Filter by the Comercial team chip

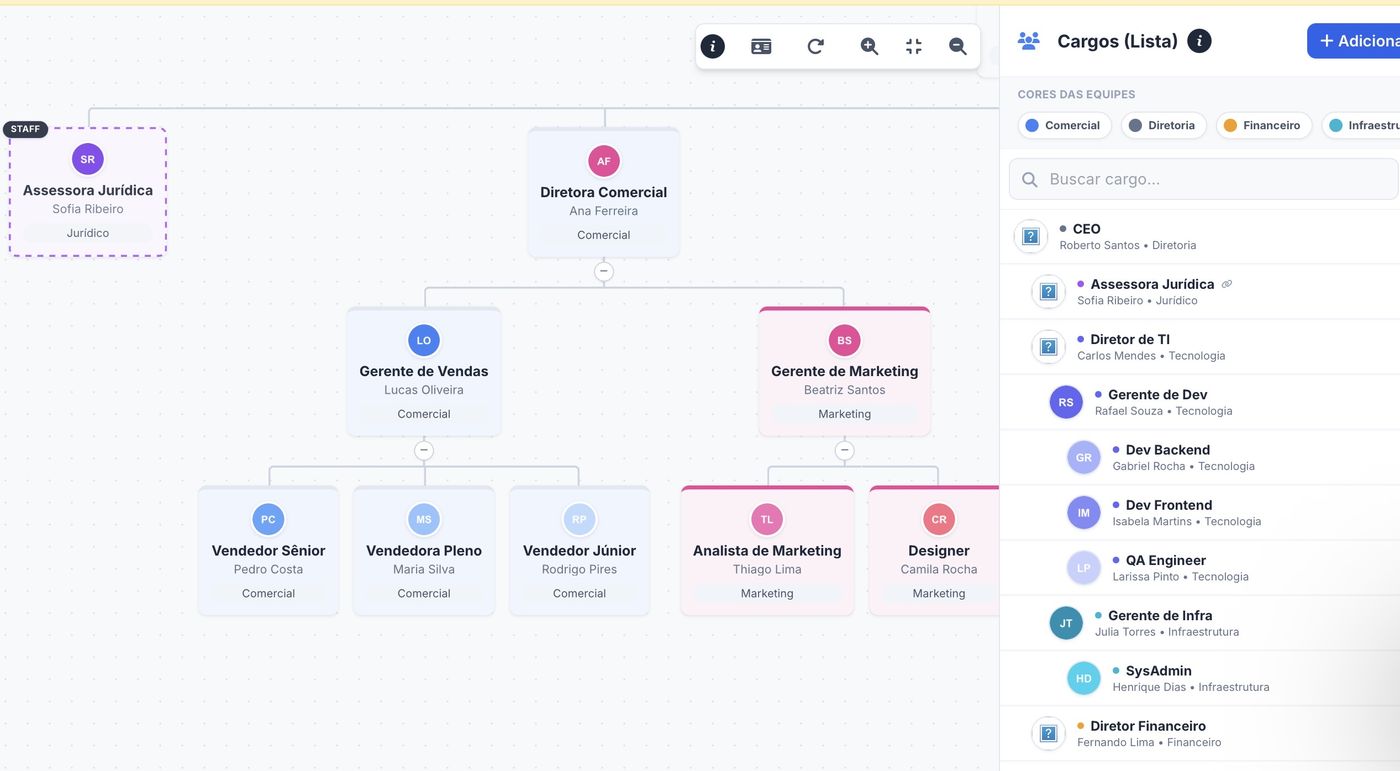pos(1064,125)
